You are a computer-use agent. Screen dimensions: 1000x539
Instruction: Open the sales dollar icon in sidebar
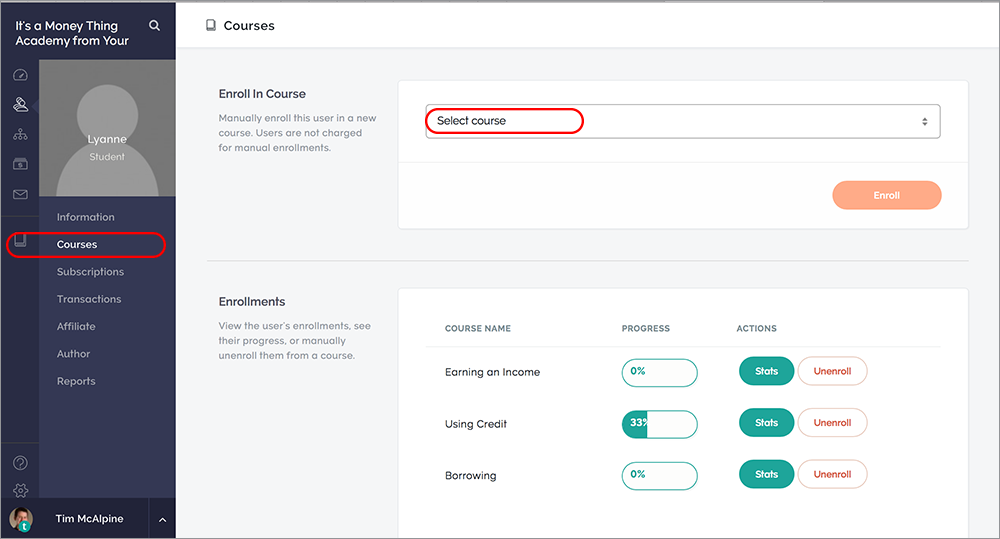20,165
